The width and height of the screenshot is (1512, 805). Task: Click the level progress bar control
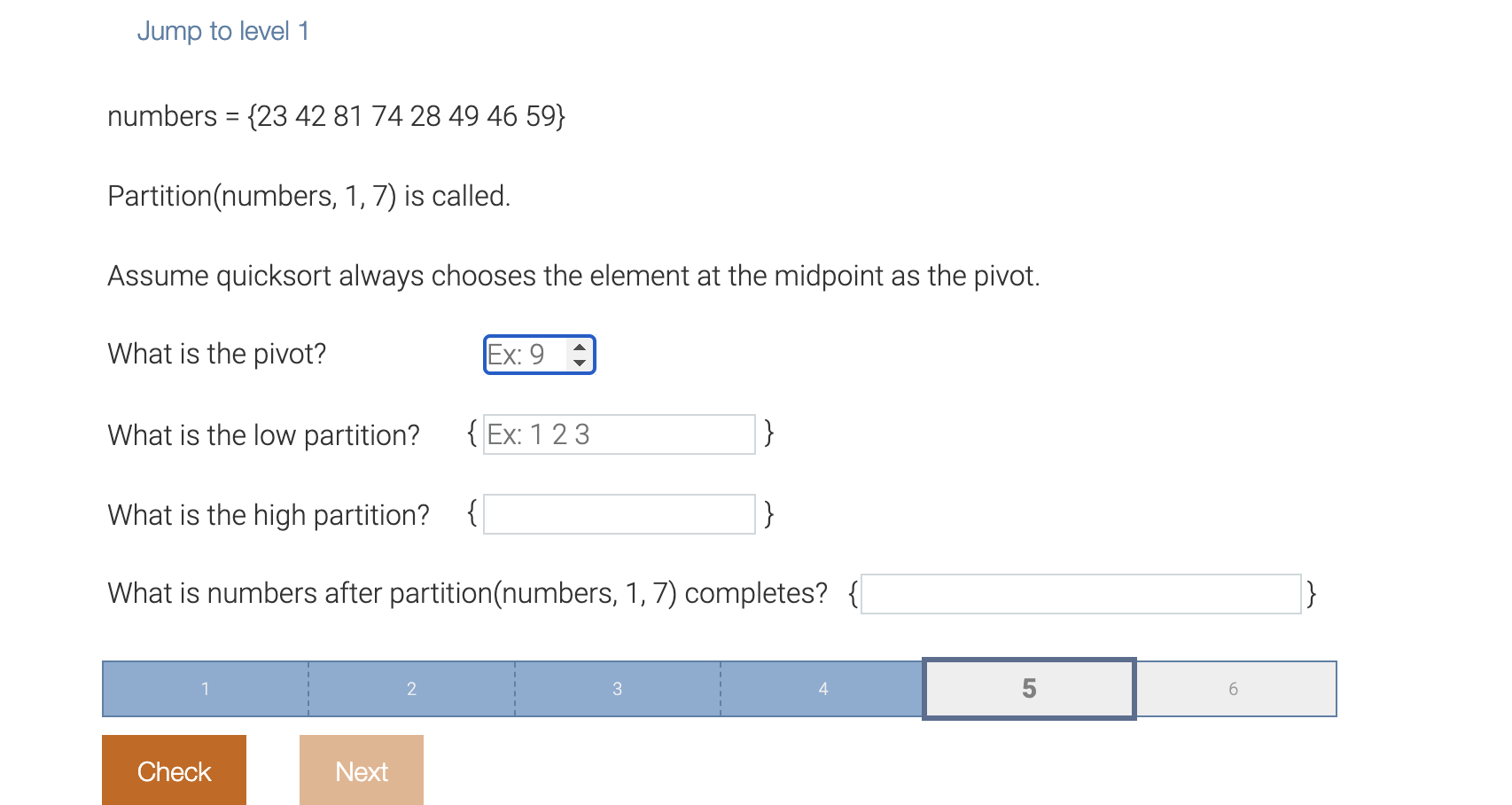click(x=718, y=689)
